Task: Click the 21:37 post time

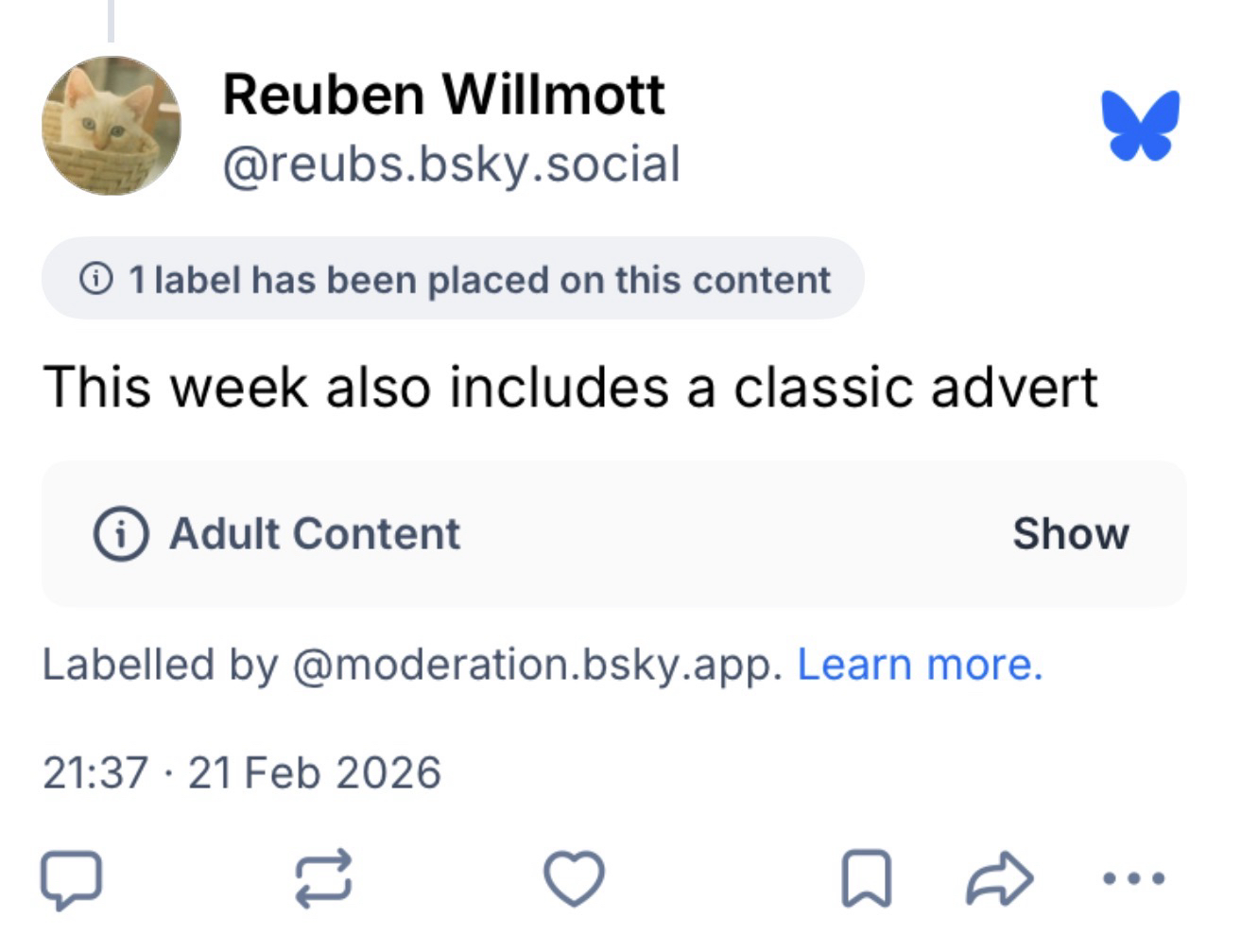Action: 95,772
